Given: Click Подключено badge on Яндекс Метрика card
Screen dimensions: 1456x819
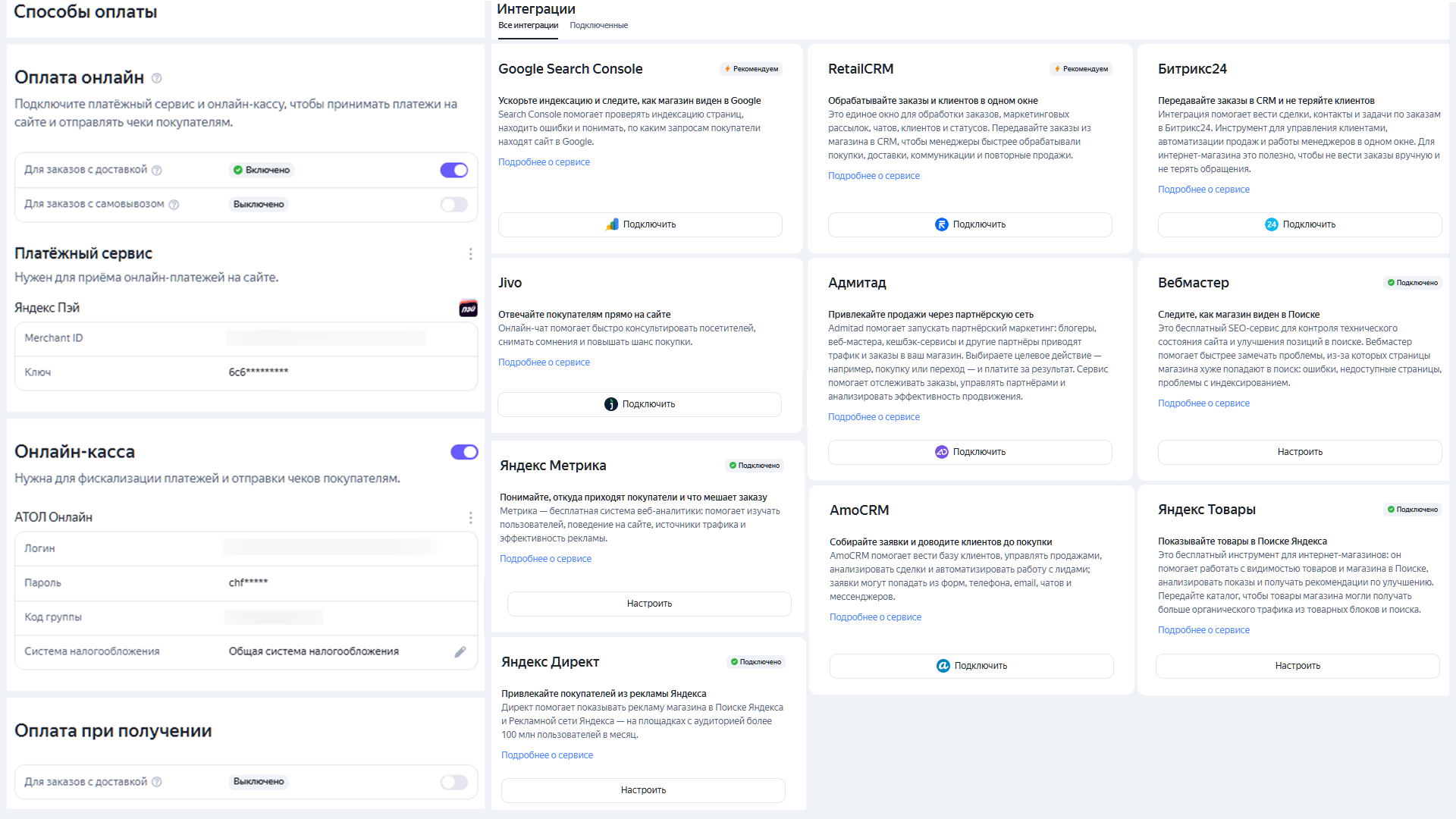Looking at the screenshot, I should (x=754, y=466).
